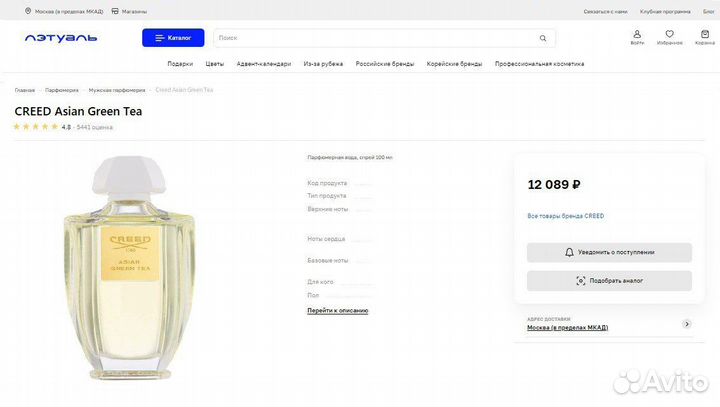Open the Российские бренды category
The width and height of the screenshot is (720, 407).
[x=385, y=64]
